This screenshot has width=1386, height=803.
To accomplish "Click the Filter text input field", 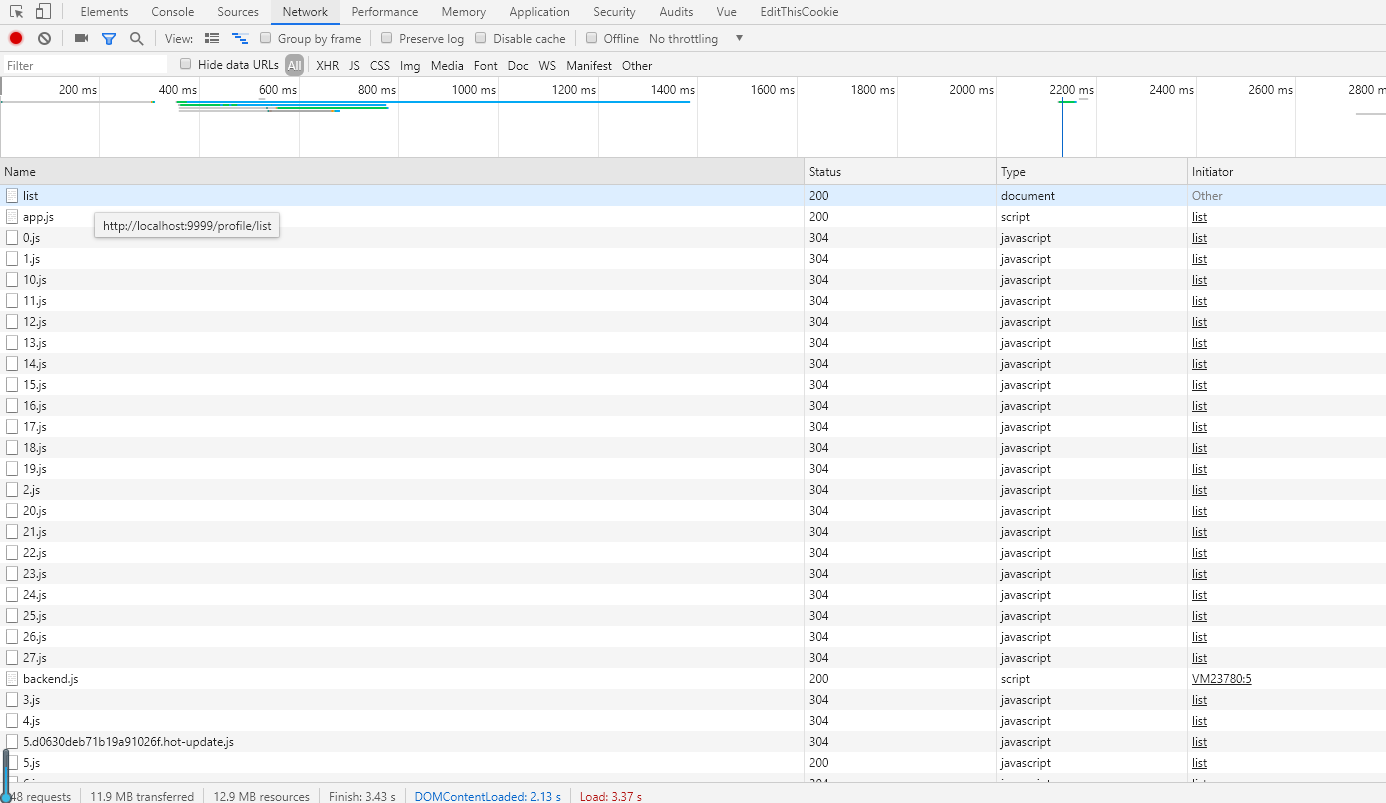I will 85,65.
